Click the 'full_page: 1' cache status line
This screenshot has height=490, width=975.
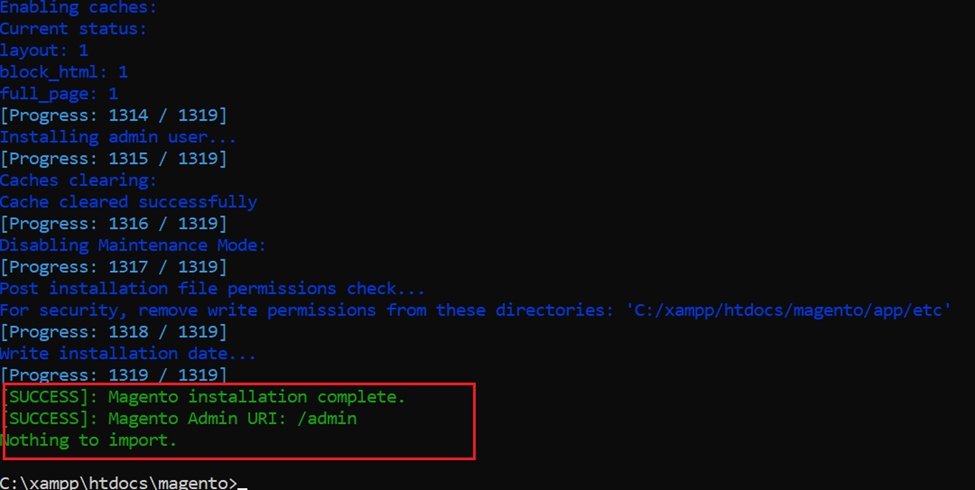[59, 94]
